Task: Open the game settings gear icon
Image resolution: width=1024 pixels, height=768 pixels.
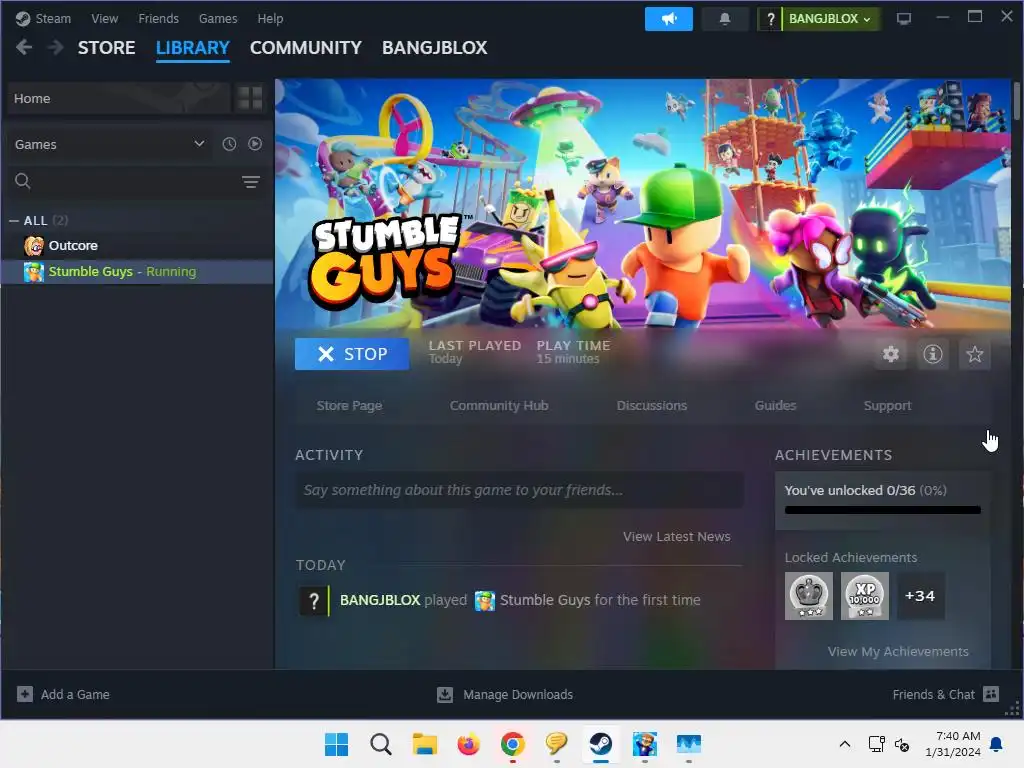Action: (x=891, y=354)
